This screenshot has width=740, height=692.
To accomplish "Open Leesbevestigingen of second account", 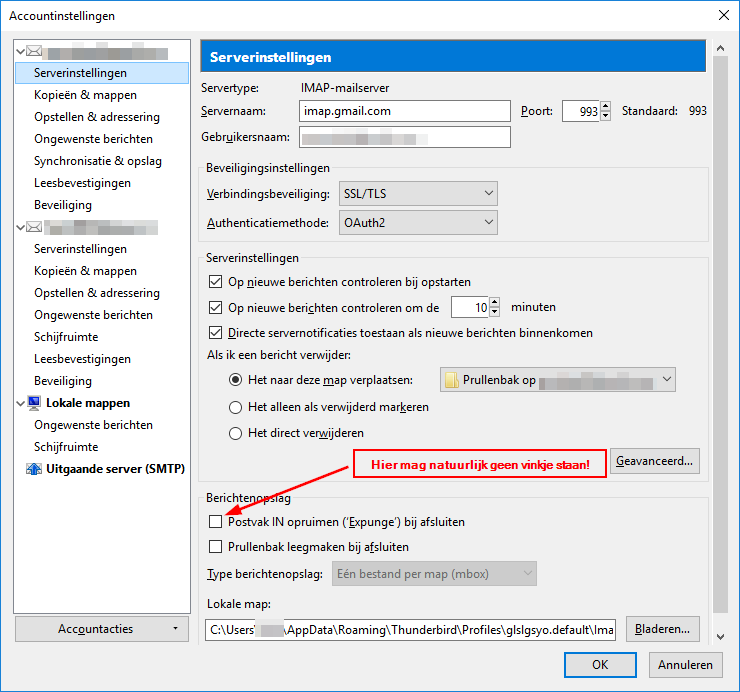I will coord(82,359).
